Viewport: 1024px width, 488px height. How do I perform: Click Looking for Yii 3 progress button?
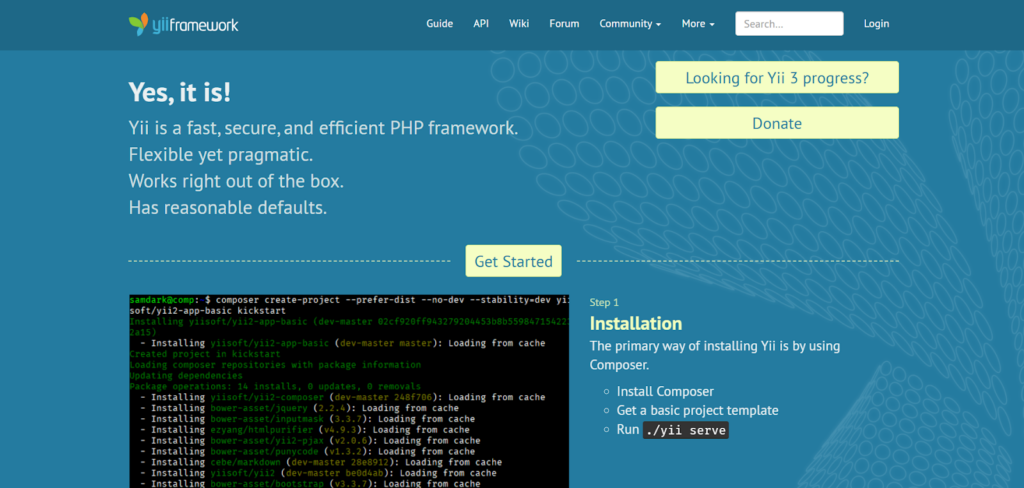[x=777, y=78]
